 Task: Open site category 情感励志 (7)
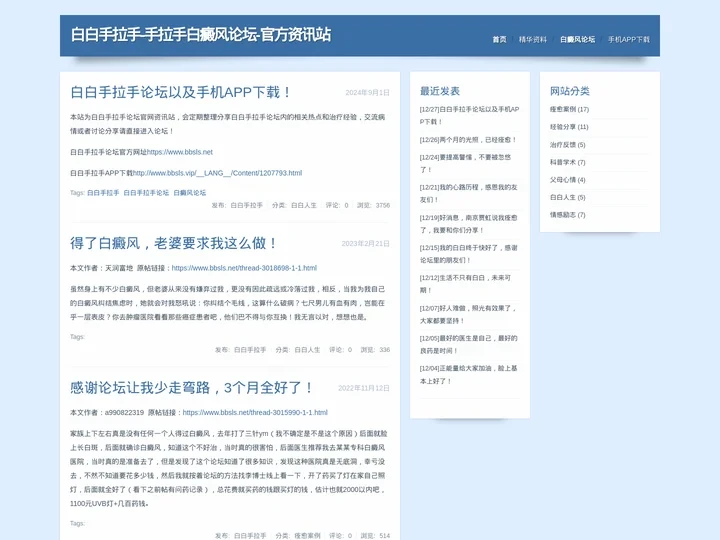pyautogui.click(x=568, y=214)
